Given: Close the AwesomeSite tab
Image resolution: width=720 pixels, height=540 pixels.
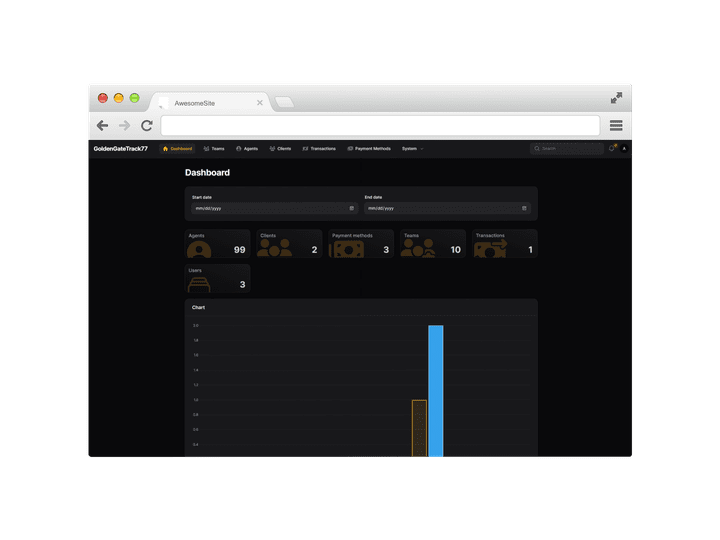Looking at the screenshot, I should pyautogui.click(x=260, y=103).
